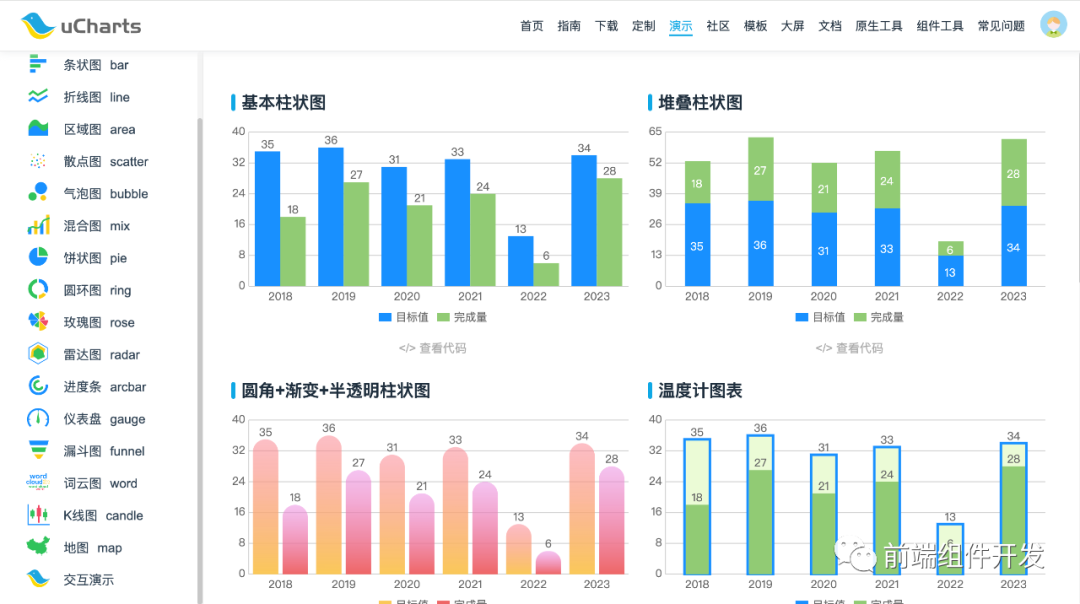
Task: Choose the arcbar progress icon
Action: tap(38, 386)
